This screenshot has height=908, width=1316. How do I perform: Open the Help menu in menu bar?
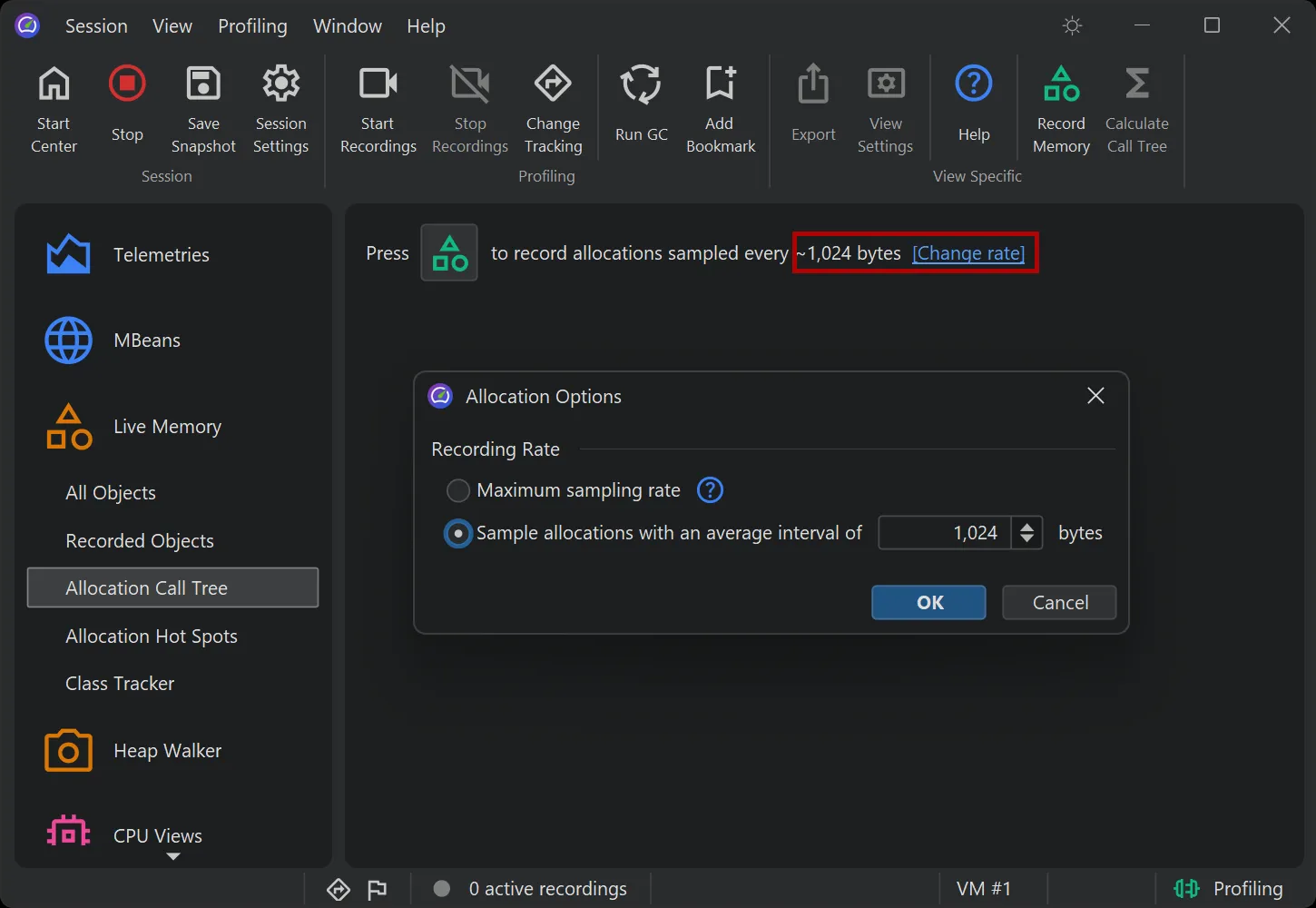(426, 25)
